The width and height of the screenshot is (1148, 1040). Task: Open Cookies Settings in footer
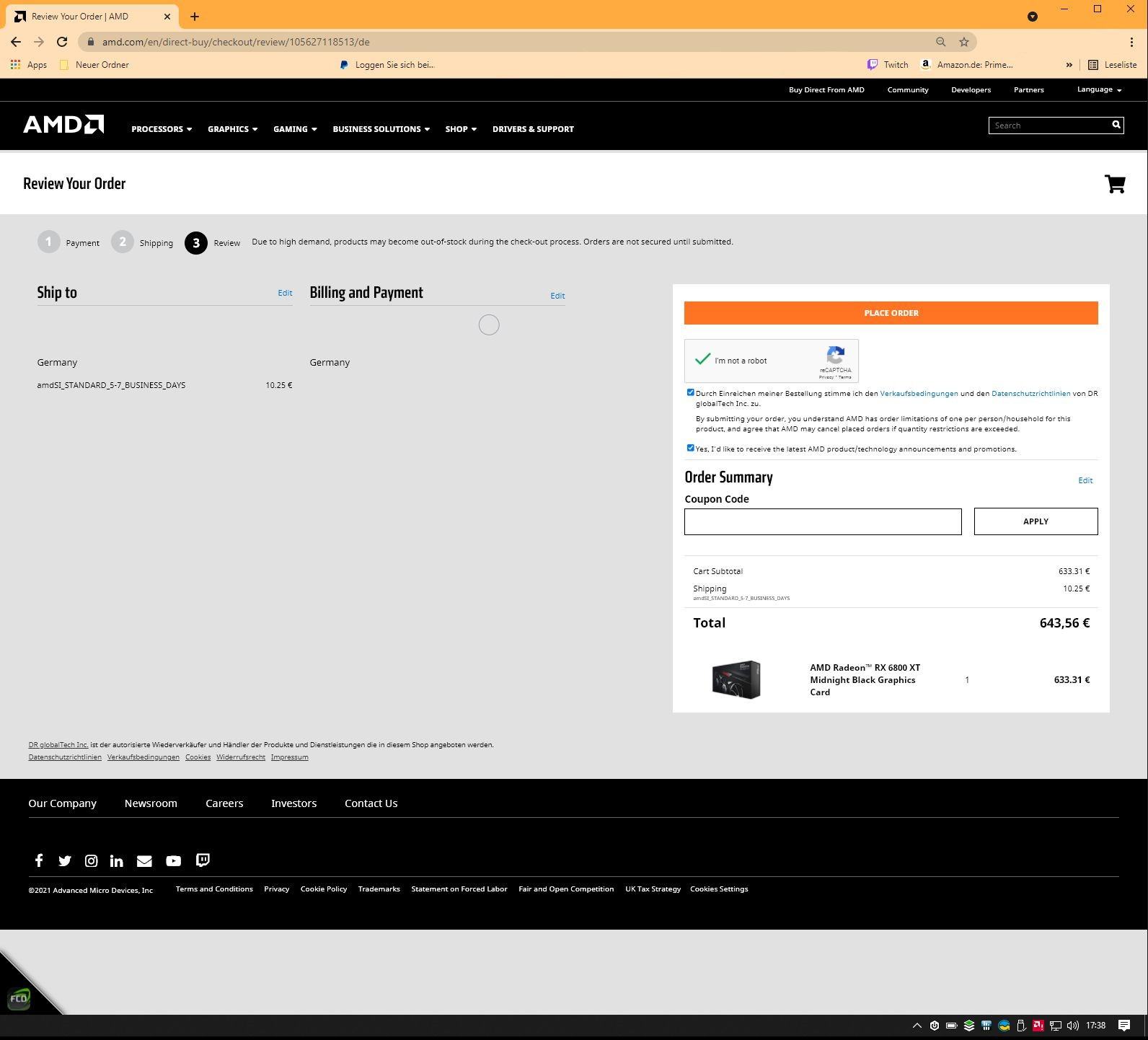[x=719, y=889]
